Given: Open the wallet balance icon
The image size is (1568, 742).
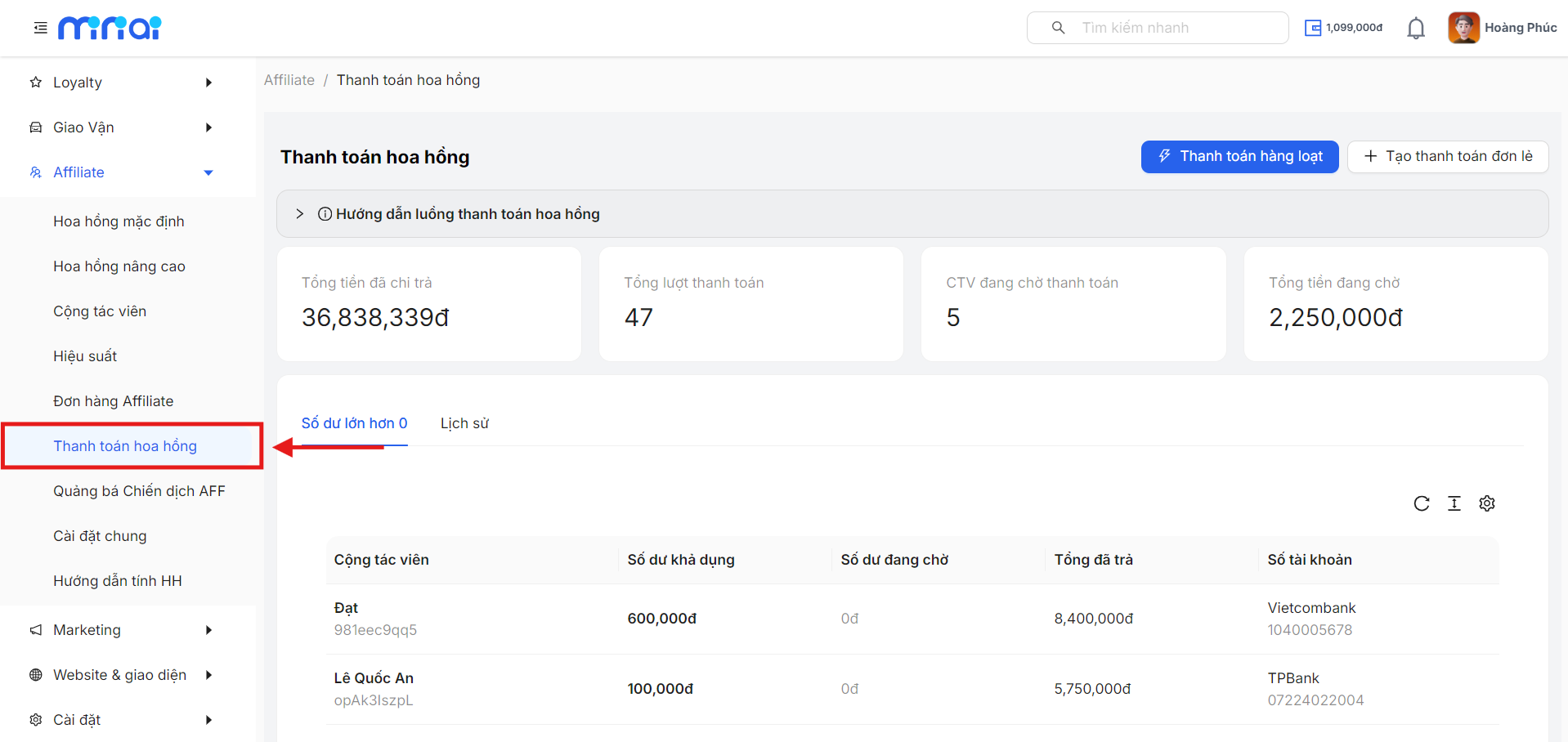Looking at the screenshot, I should click(x=1313, y=28).
